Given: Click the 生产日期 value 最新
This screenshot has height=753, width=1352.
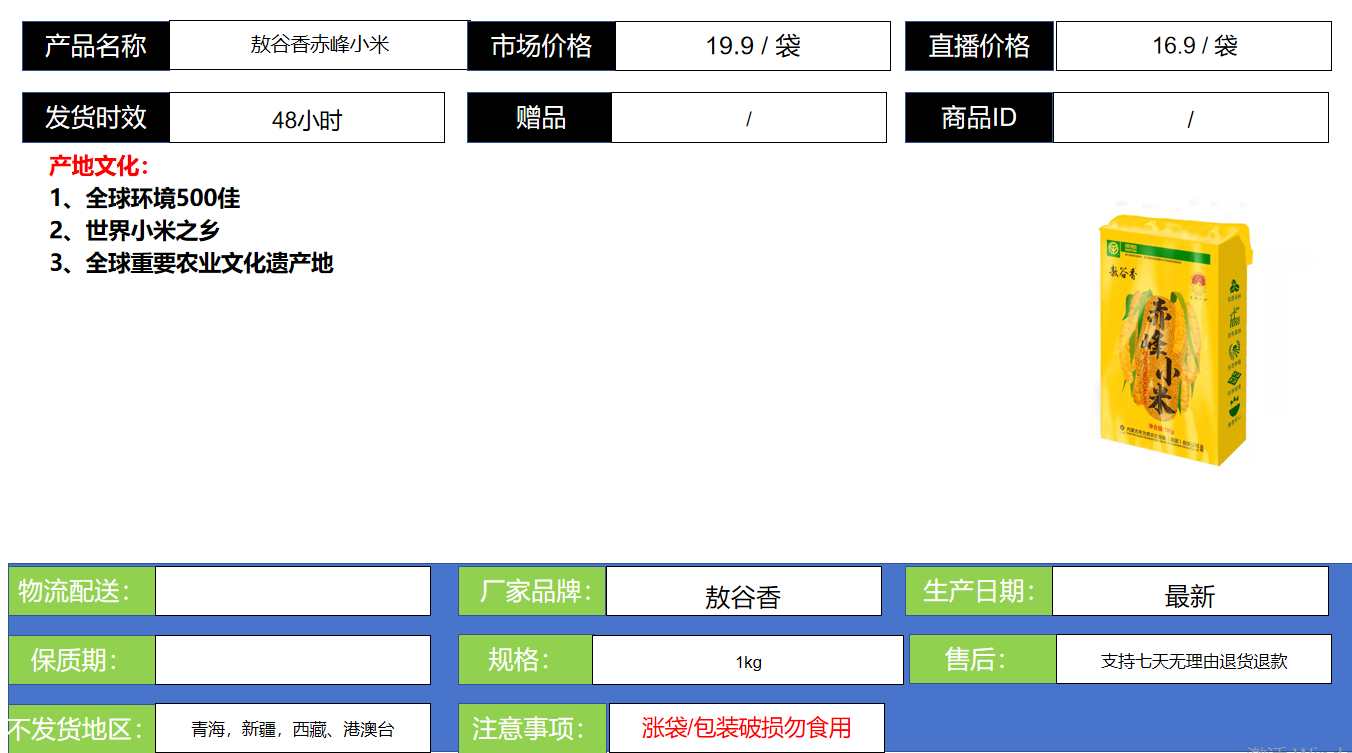Looking at the screenshot, I should (x=1190, y=596).
